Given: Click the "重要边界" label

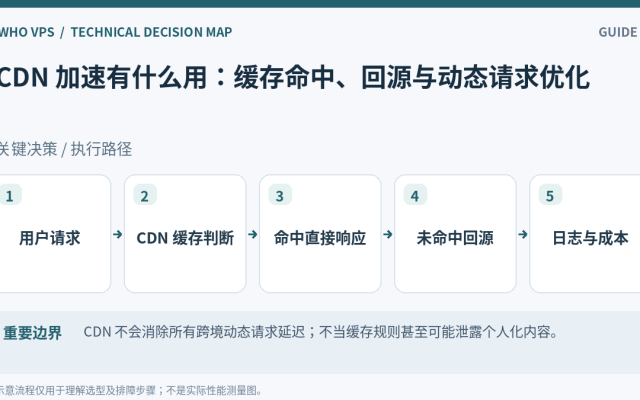Looking at the screenshot, I should pos(32,333).
